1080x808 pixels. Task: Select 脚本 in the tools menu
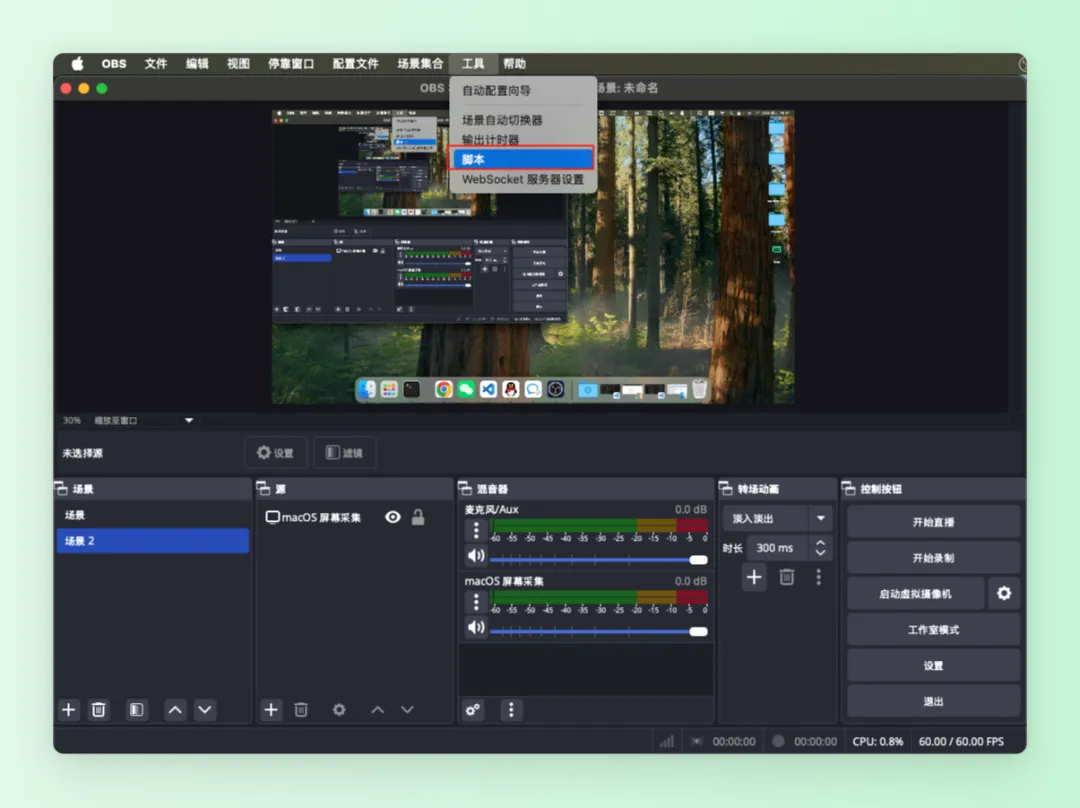coord(521,159)
